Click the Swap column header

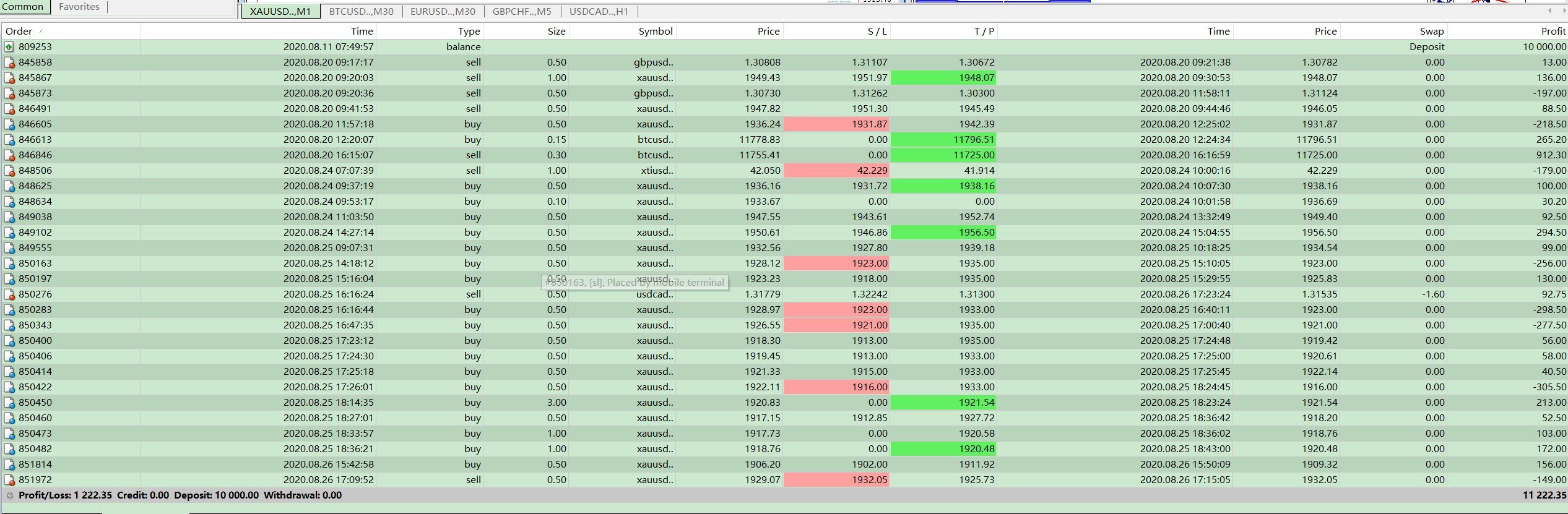point(1431,31)
